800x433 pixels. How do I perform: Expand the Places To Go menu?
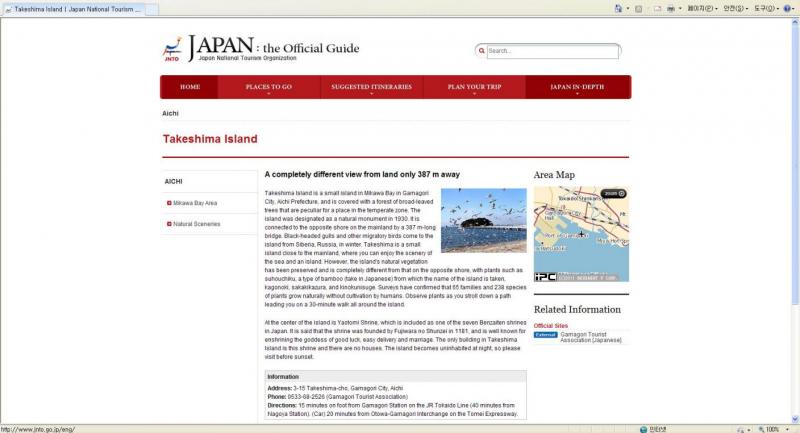[268, 88]
